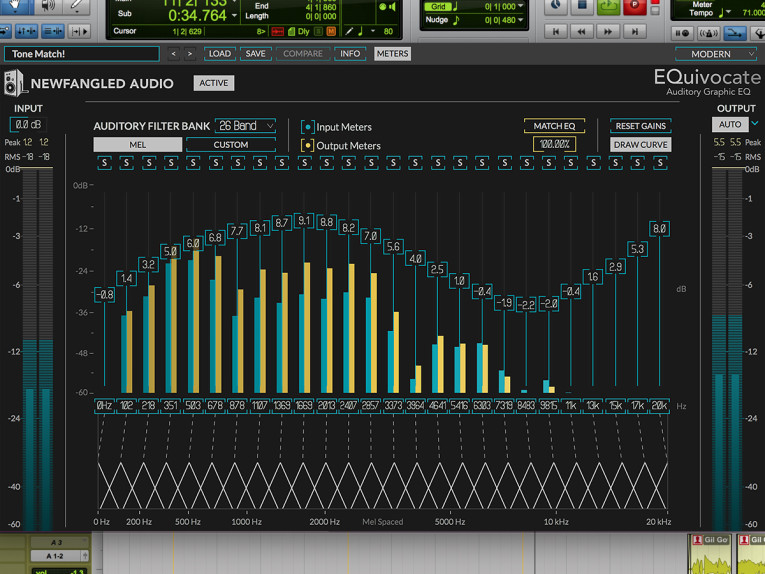
Task: Expand the output AUTO gain chevron
Action: tap(755, 123)
